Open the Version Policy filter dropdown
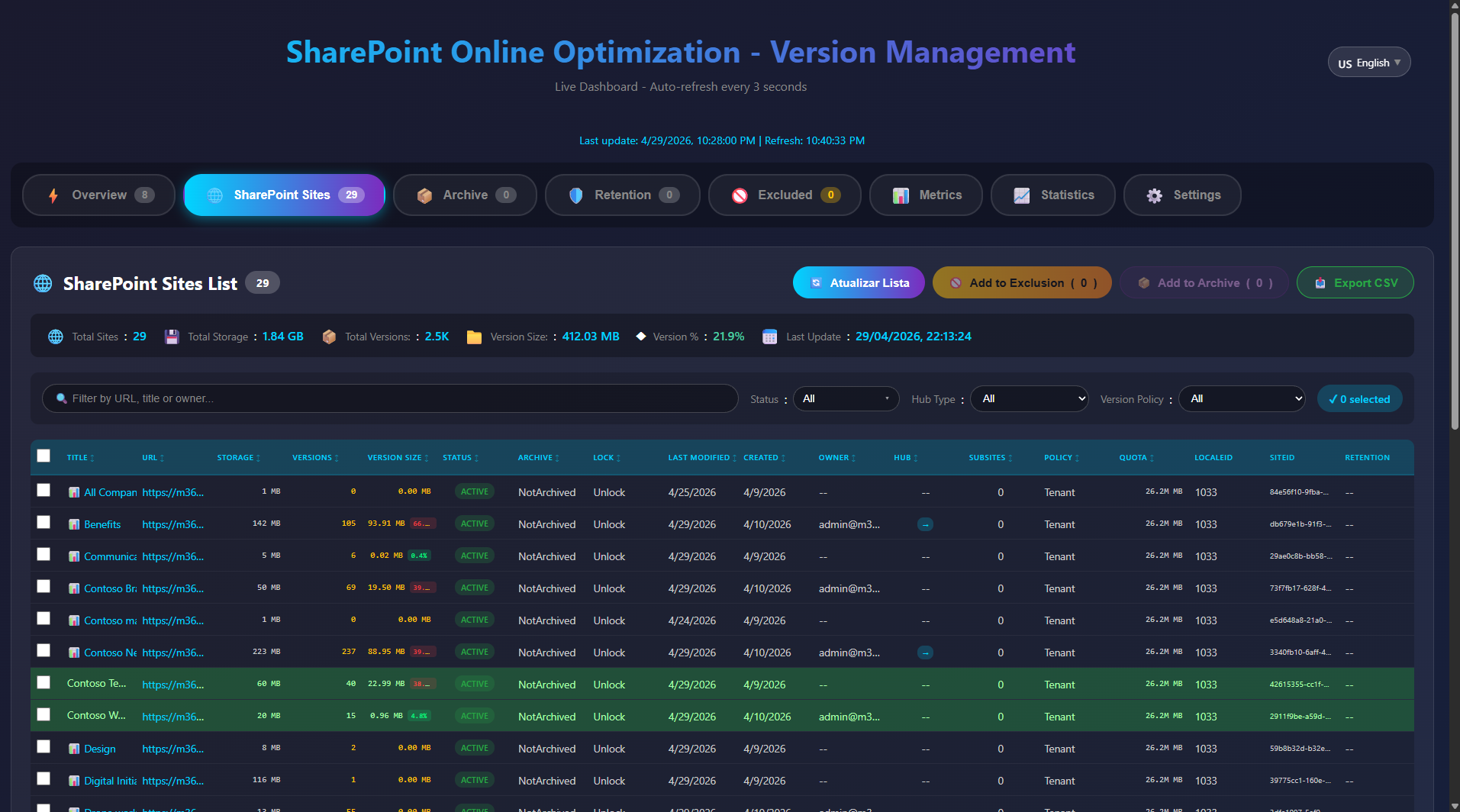The width and height of the screenshot is (1460, 812). tap(1242, 398)
